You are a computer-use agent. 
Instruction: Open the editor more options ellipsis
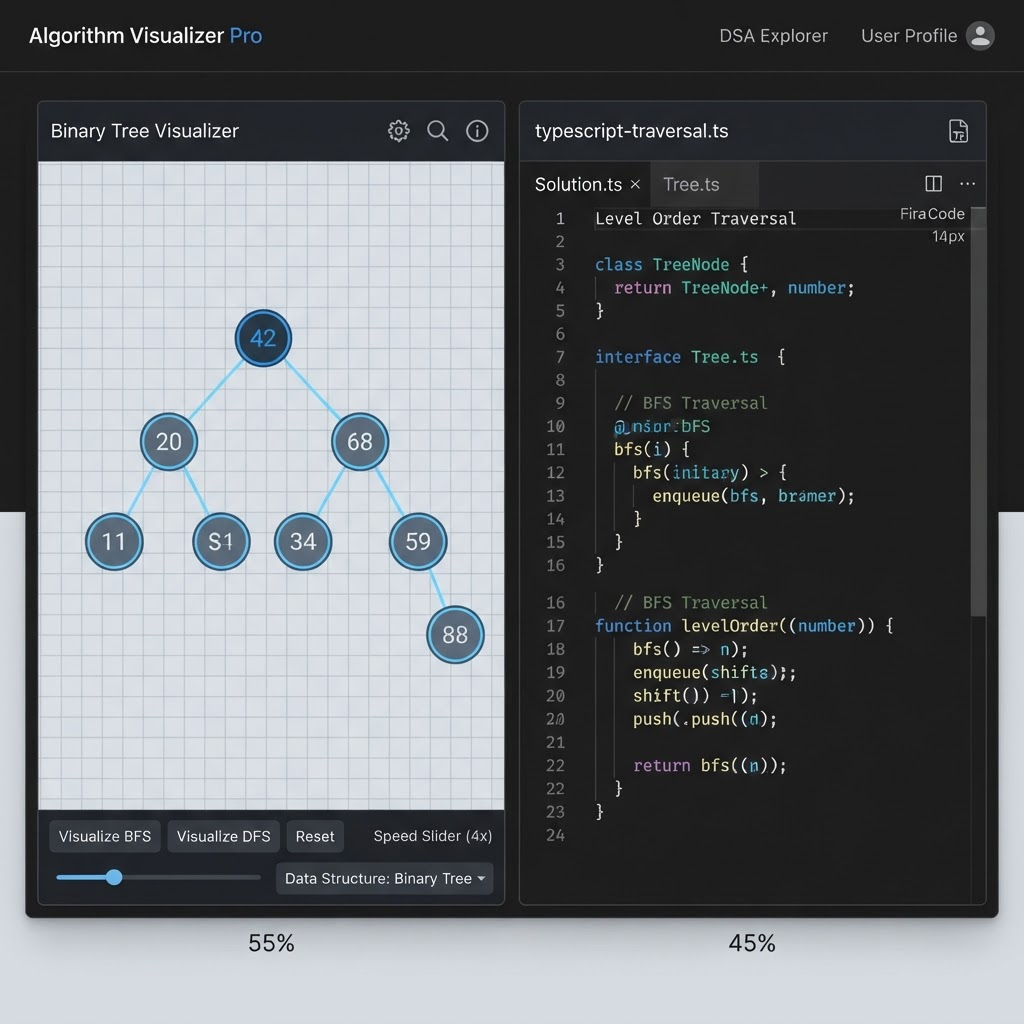pos(967,184)
